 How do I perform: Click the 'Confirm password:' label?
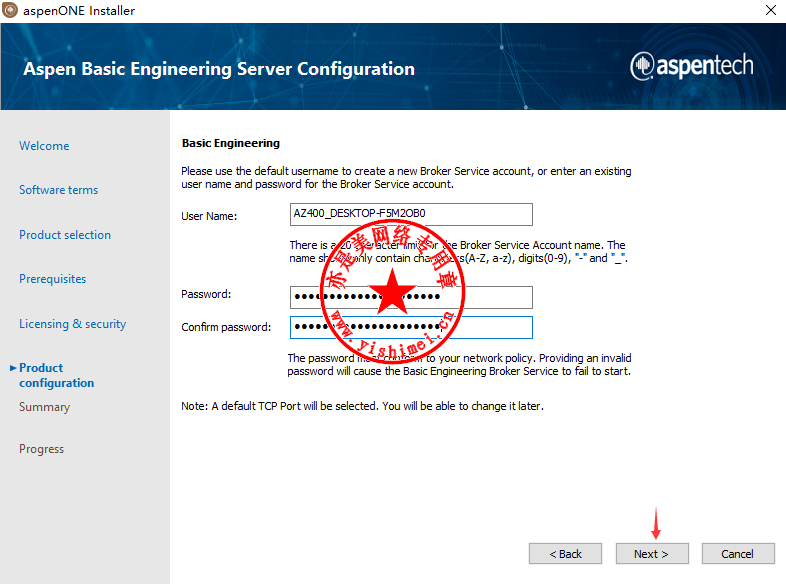226,327
